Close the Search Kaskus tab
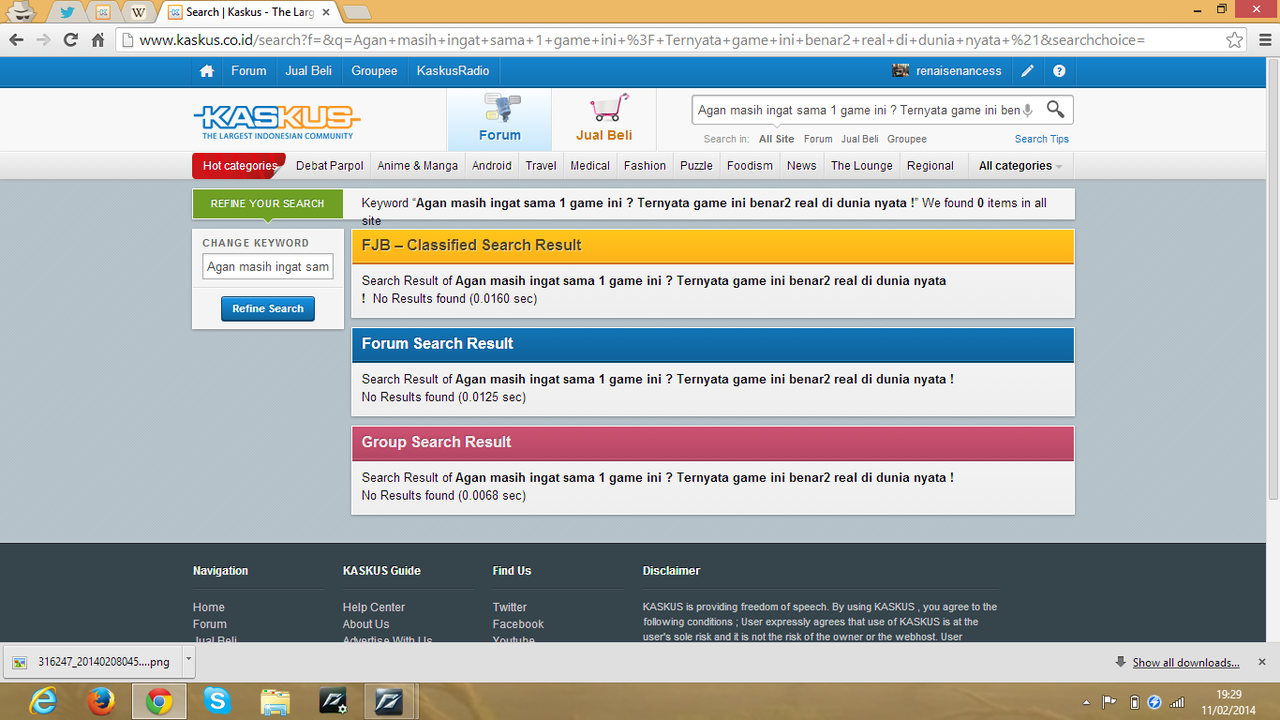Image resolution: width=1280 pixels, height=720 pixels. [325, 12]
